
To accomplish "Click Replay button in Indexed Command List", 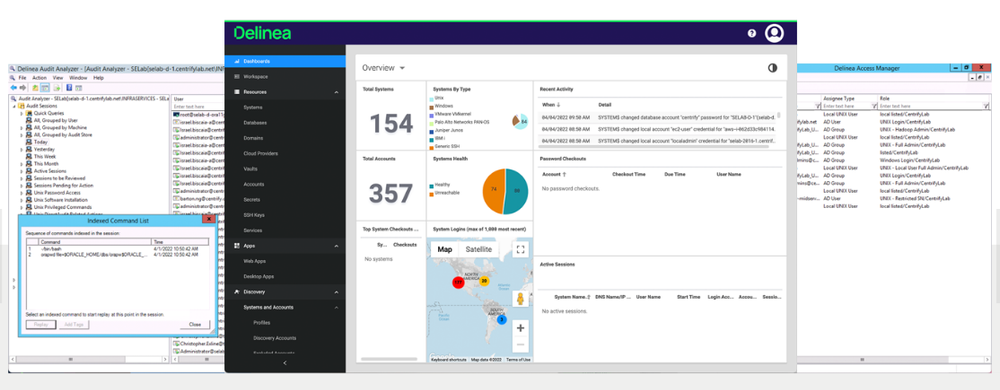I will point(41,324).
